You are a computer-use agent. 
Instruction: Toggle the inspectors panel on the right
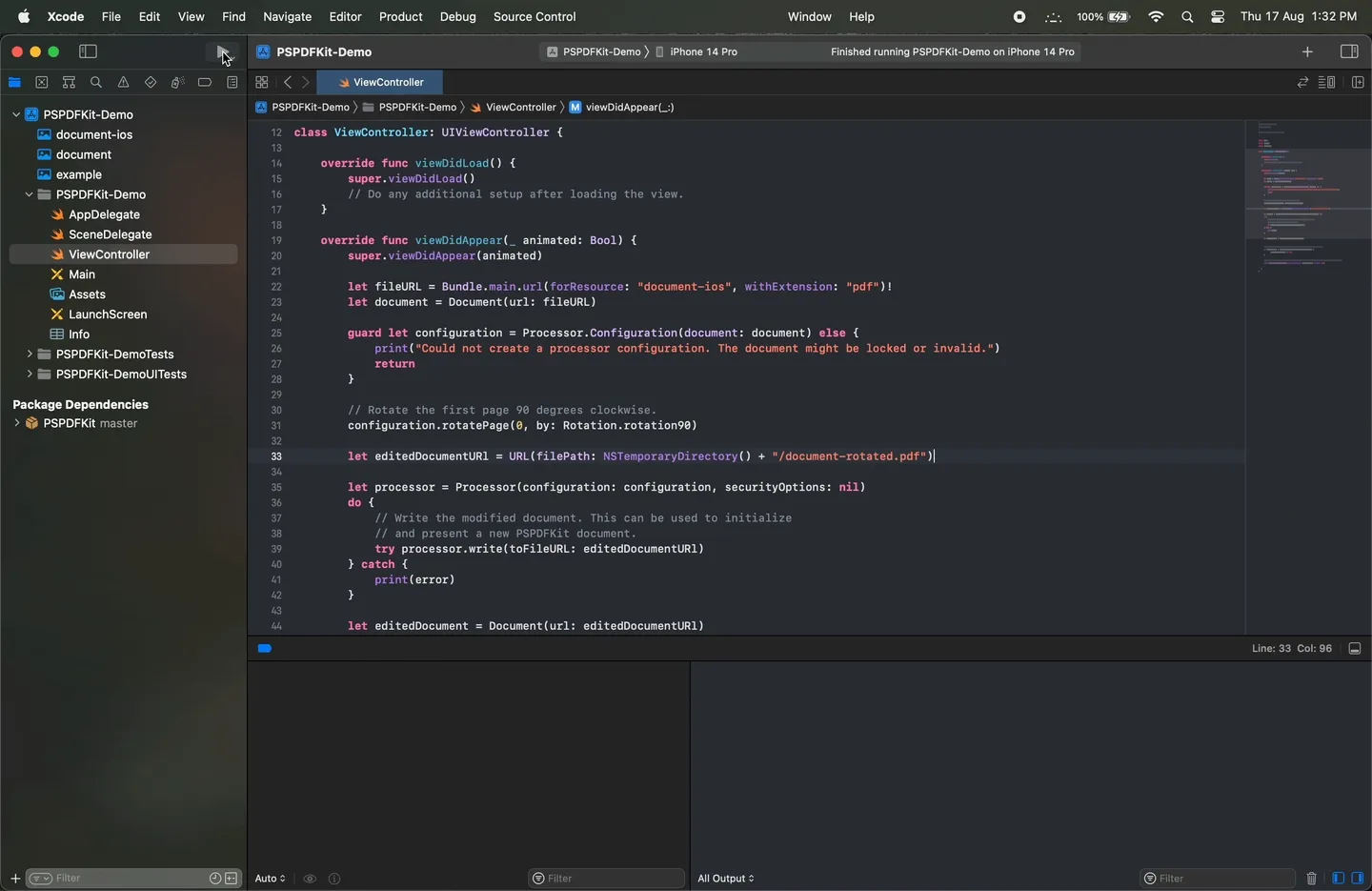coord(1349,51)
